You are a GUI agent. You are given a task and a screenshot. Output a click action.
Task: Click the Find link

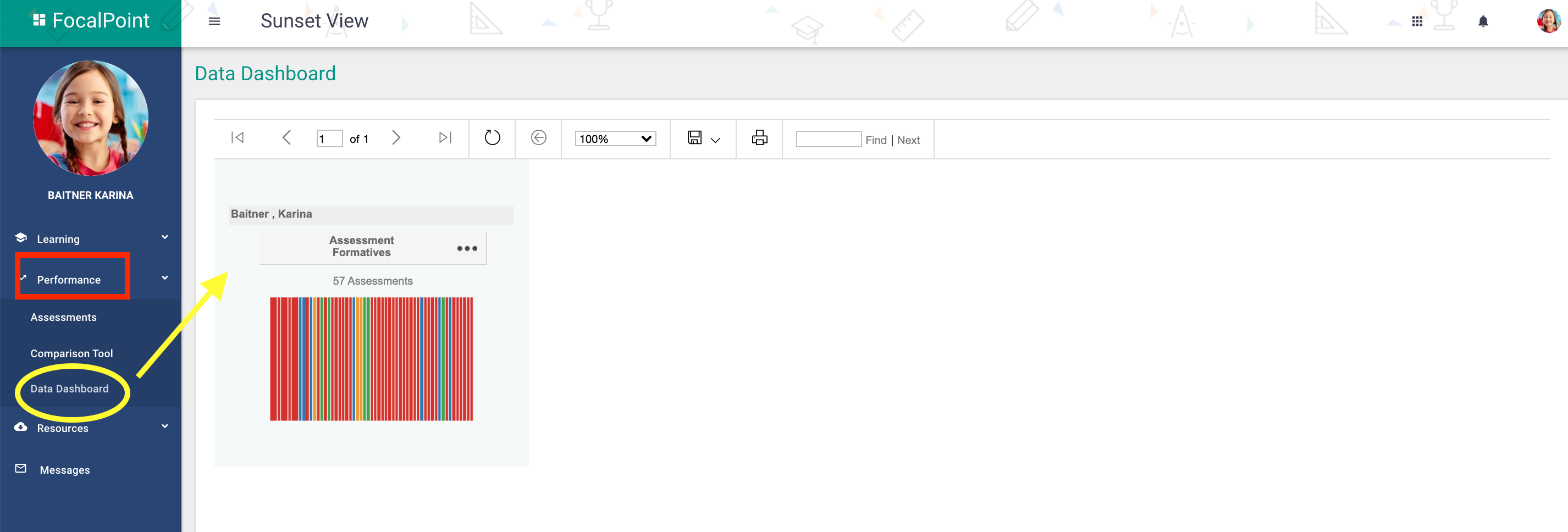pyautogui.click(x=876, y=140)
